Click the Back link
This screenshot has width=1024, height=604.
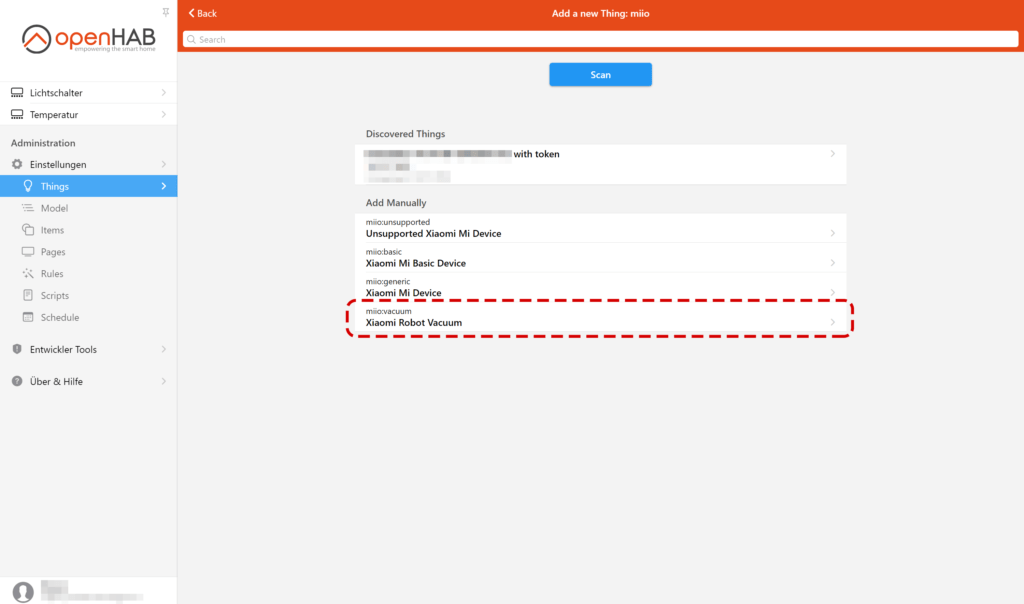(202, 13)
